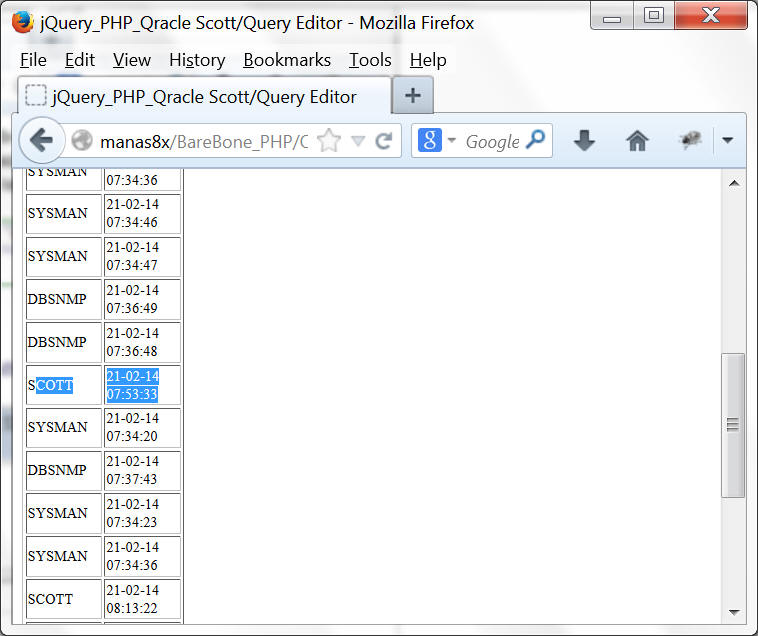
Task: Go to the Home page icon
Action: (637, 141)
